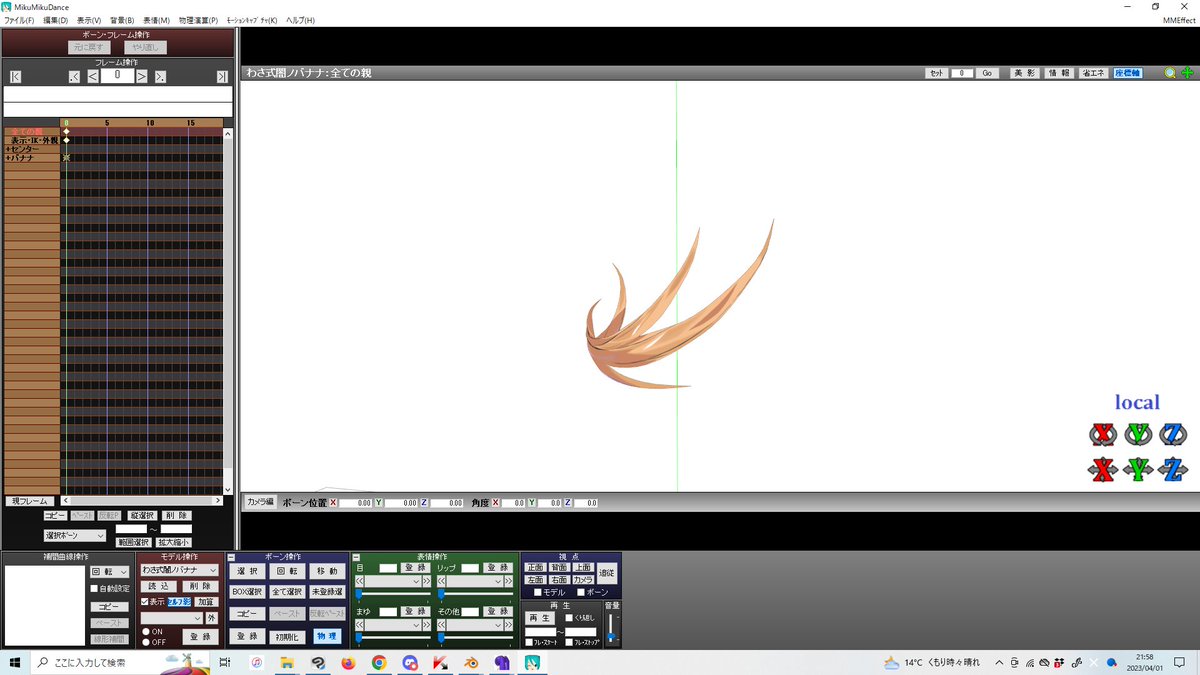
Task: Enable くり返し repeat playback checkbox
Action: click(x=569, y=618)
